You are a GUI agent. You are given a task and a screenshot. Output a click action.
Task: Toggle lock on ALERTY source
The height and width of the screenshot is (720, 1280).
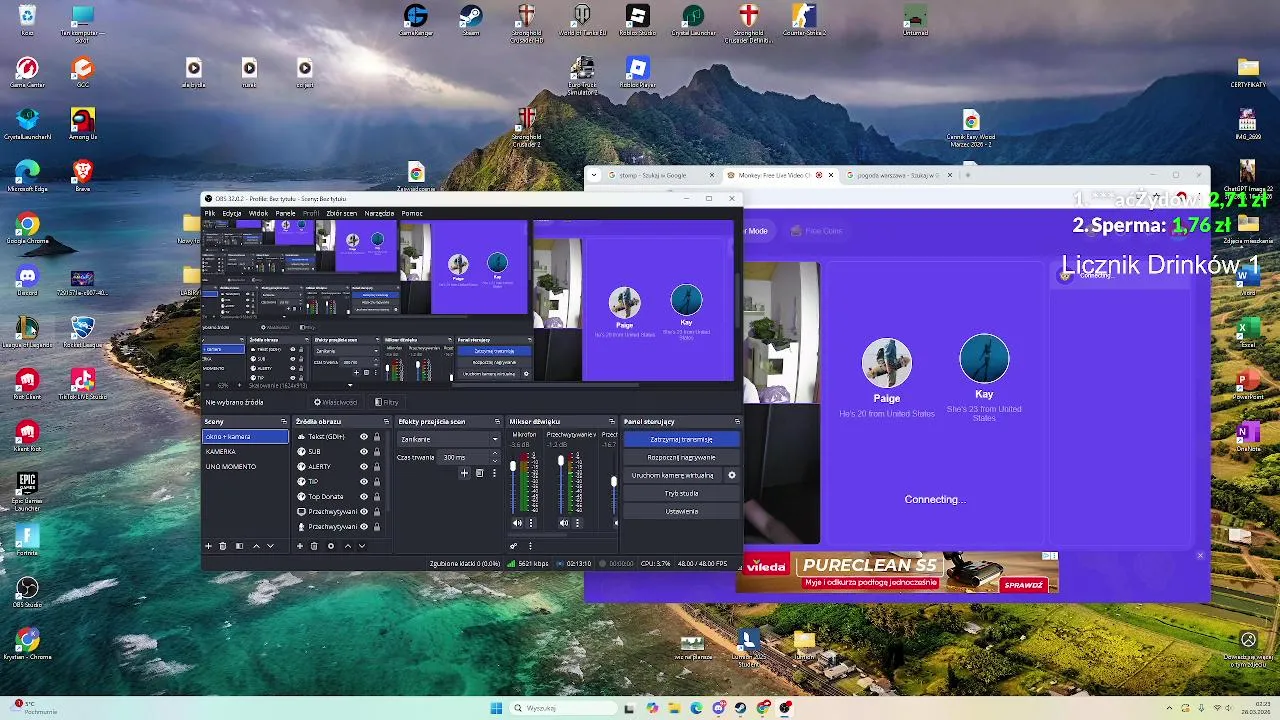(377, 466)
